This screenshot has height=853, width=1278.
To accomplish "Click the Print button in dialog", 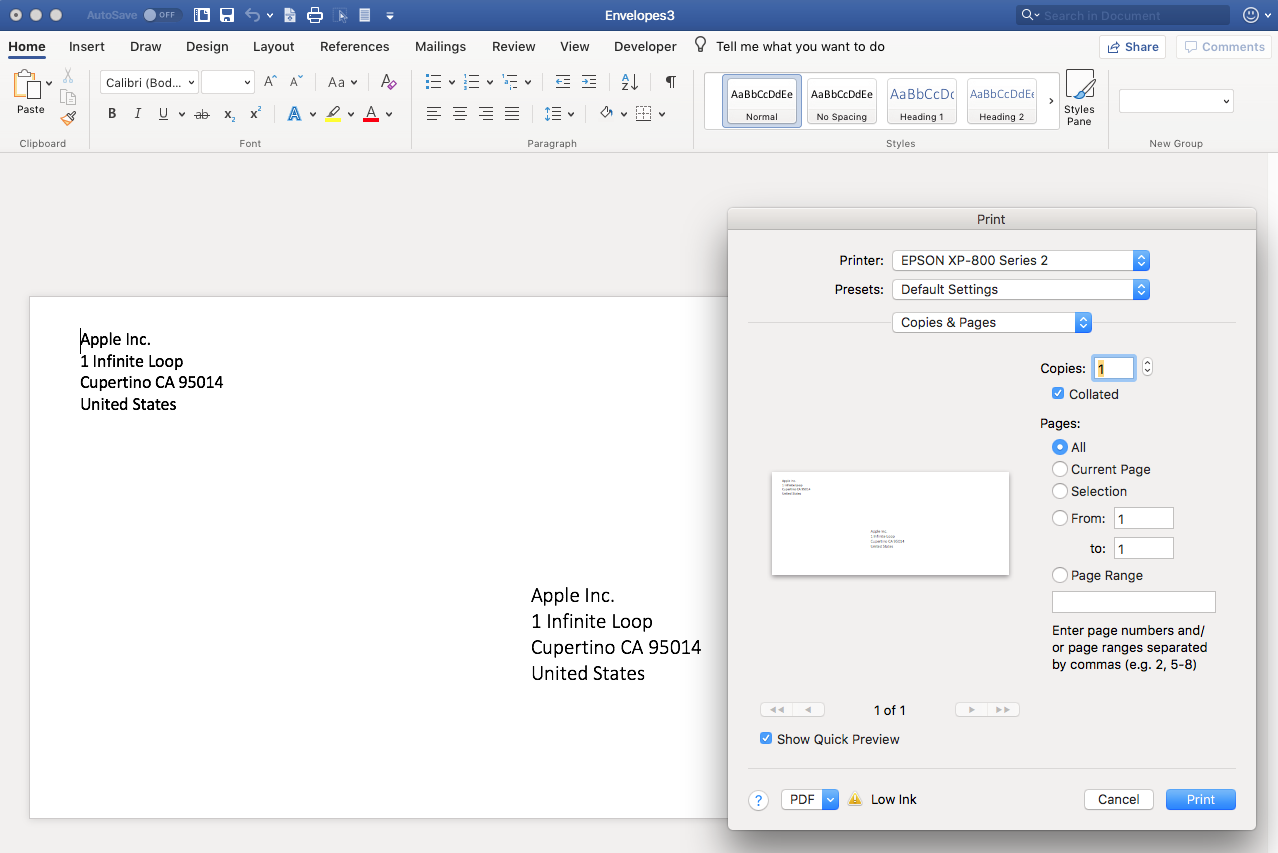I will (1201, 799).
